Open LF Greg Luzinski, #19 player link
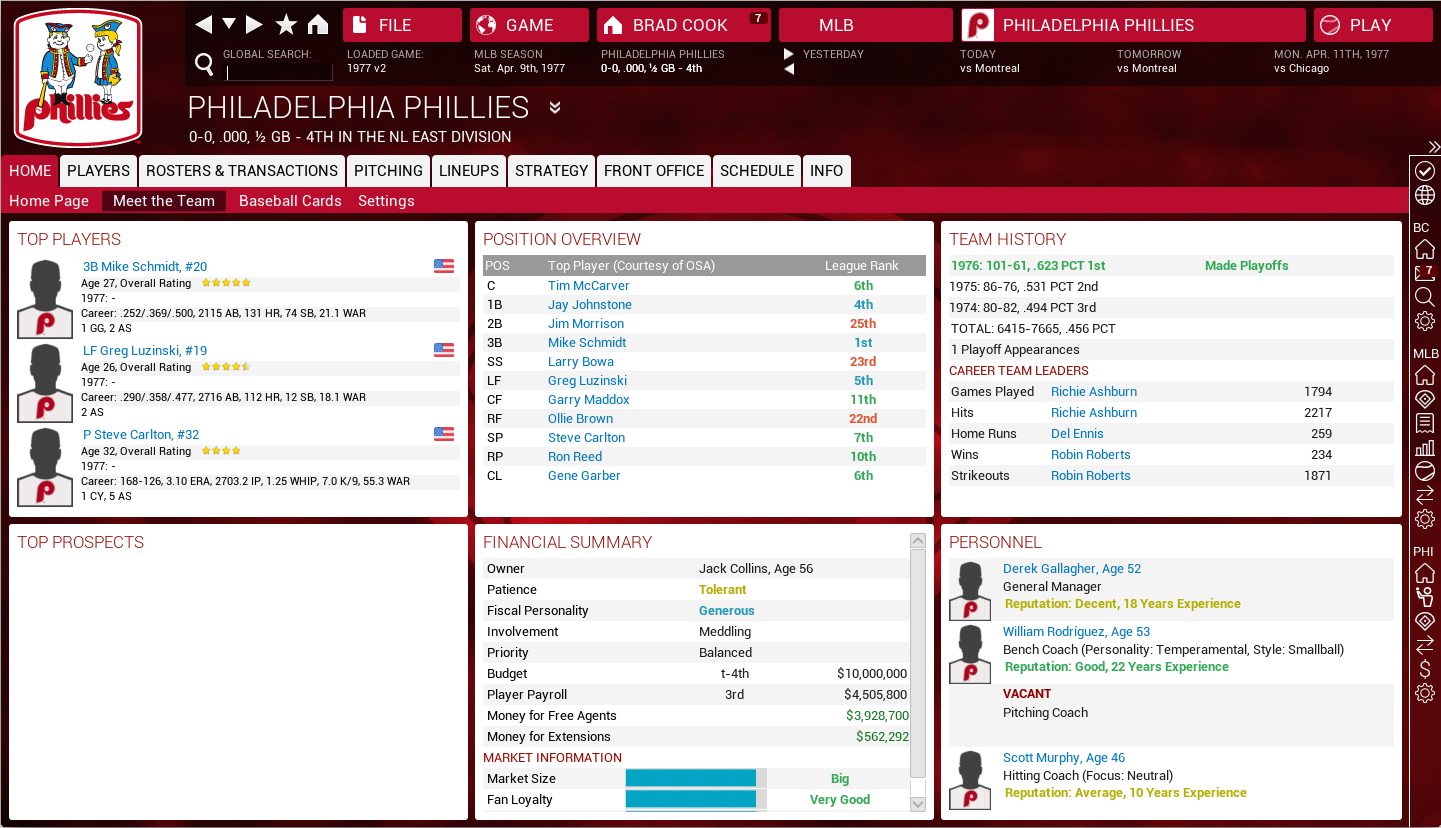Screen dimensions: 1441x828 (145, 351)
